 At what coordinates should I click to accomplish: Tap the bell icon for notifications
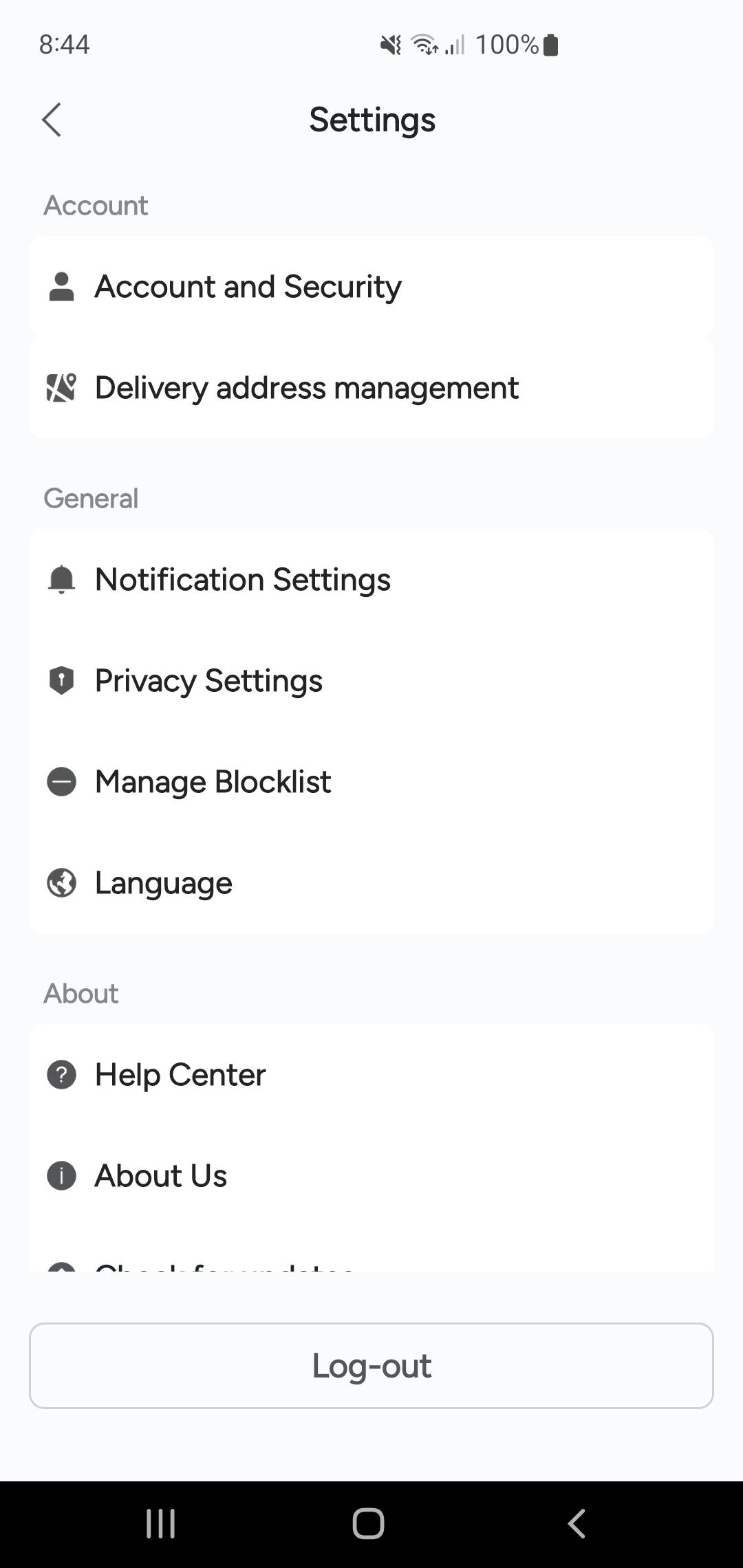point(61,579)
